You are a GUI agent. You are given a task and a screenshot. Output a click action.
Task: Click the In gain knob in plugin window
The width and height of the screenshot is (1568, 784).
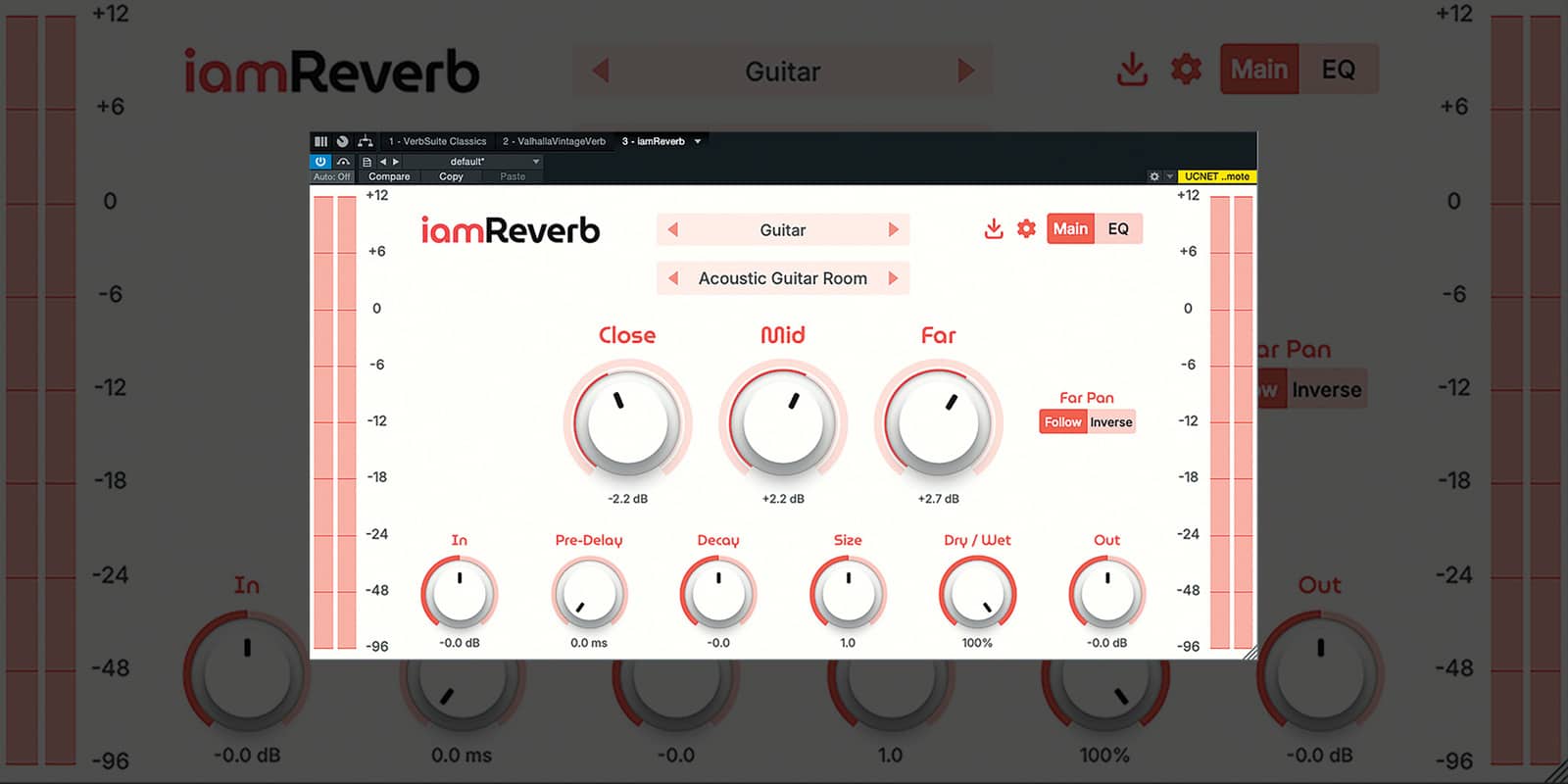point(460,593)
